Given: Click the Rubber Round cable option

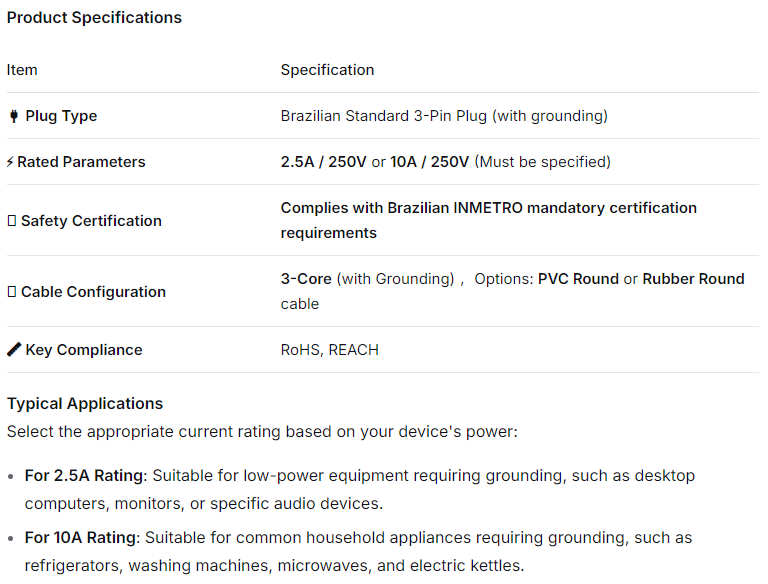Looking at the screenshot, I should tap(693, 279).
